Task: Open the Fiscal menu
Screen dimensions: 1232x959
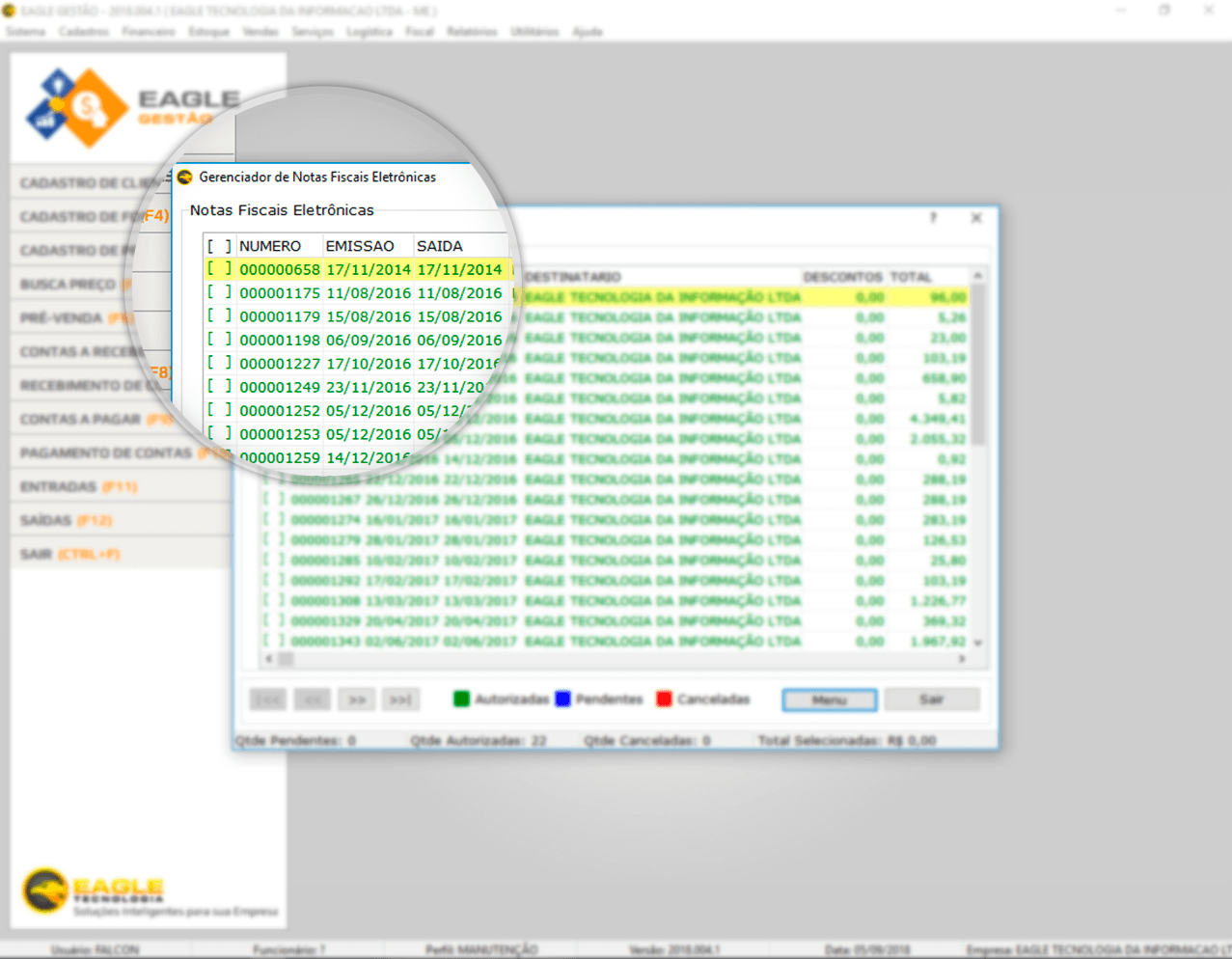Action: point(420,32)
